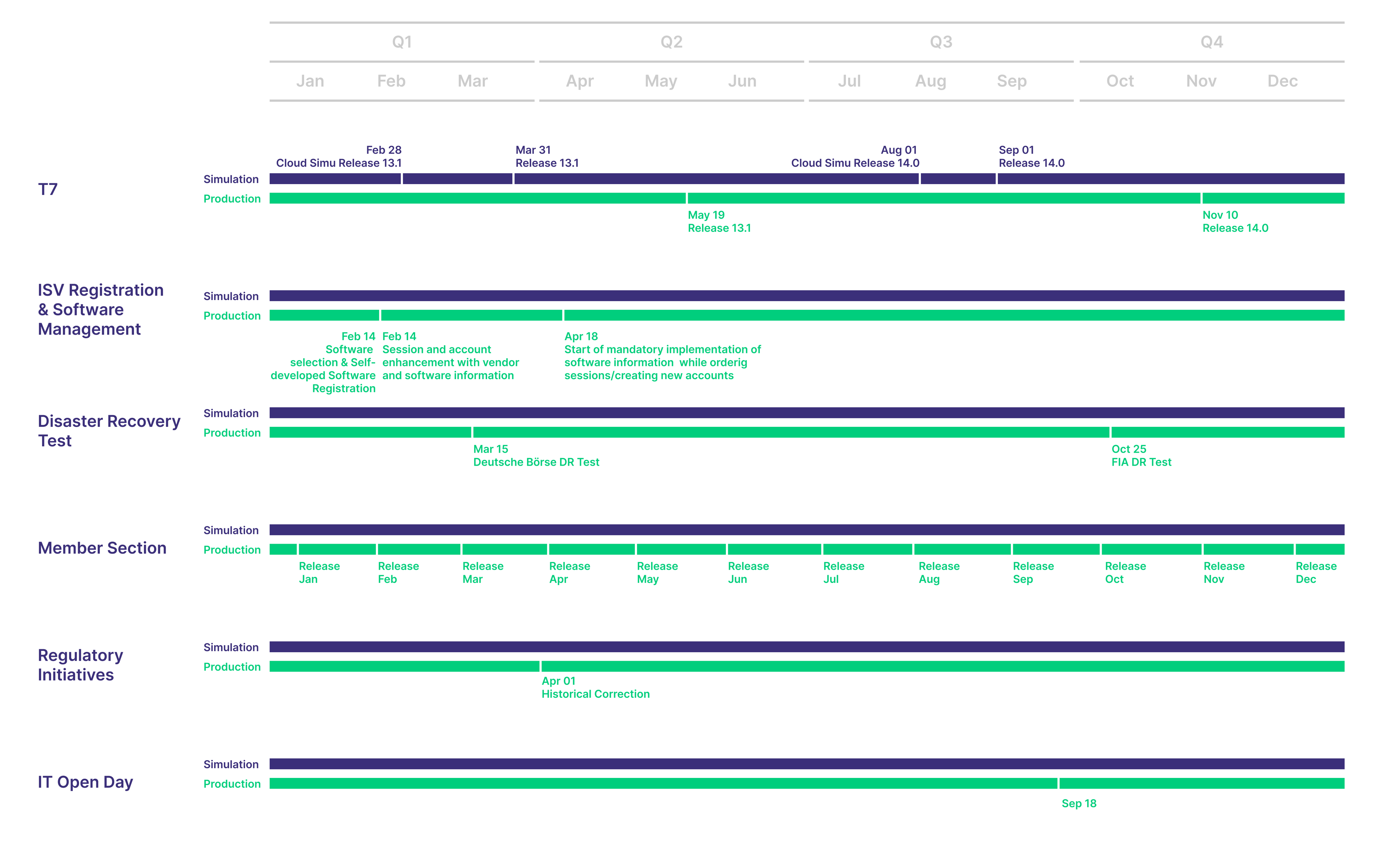1400x842 pixels.
Task: Click Release Feb in Member Section
Action: [398, 572]
